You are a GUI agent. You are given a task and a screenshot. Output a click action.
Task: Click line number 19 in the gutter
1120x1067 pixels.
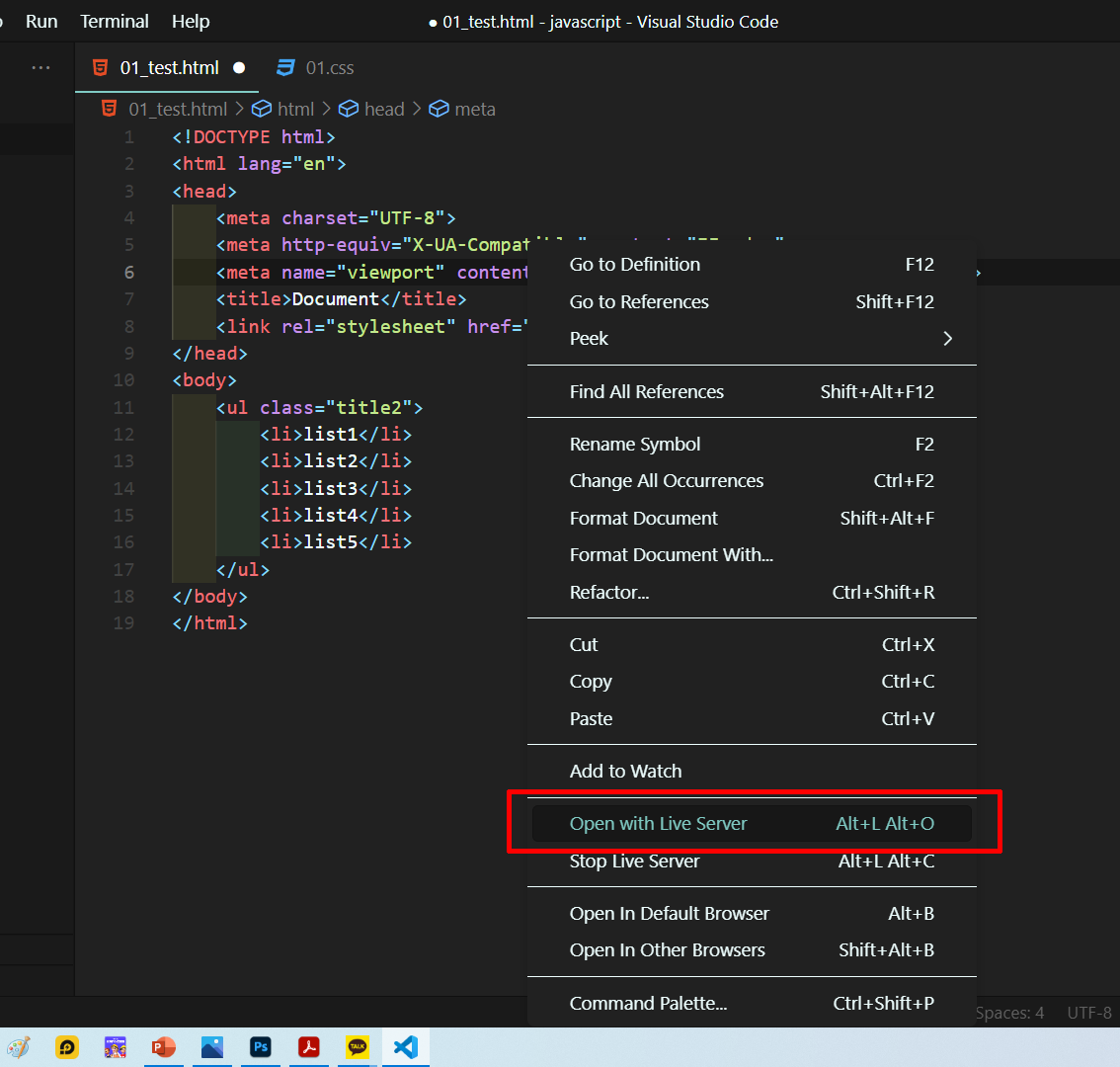coord(123,623)
